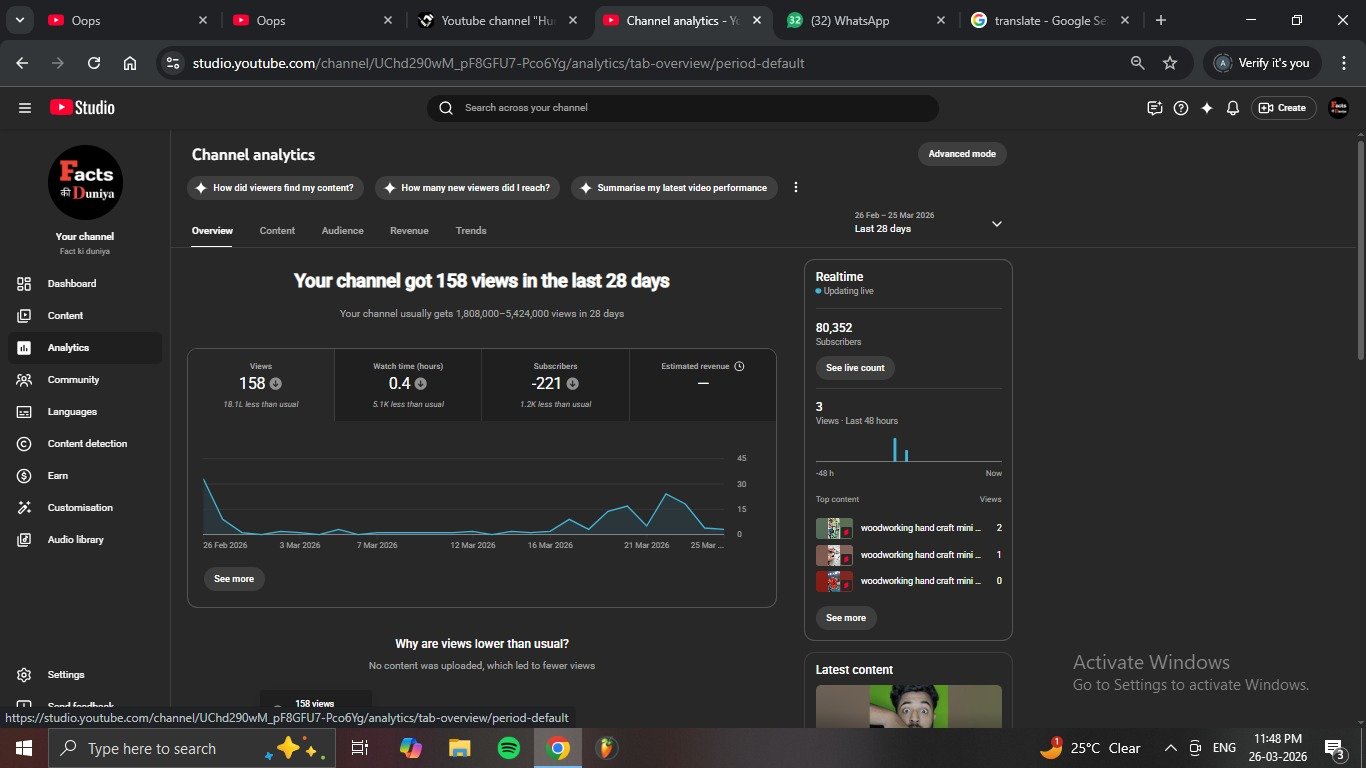Open the help question mark icon
Image resolution: width=1366 pixels, height=768 pixels.
pyautogui.click(x=1181, y=108)
